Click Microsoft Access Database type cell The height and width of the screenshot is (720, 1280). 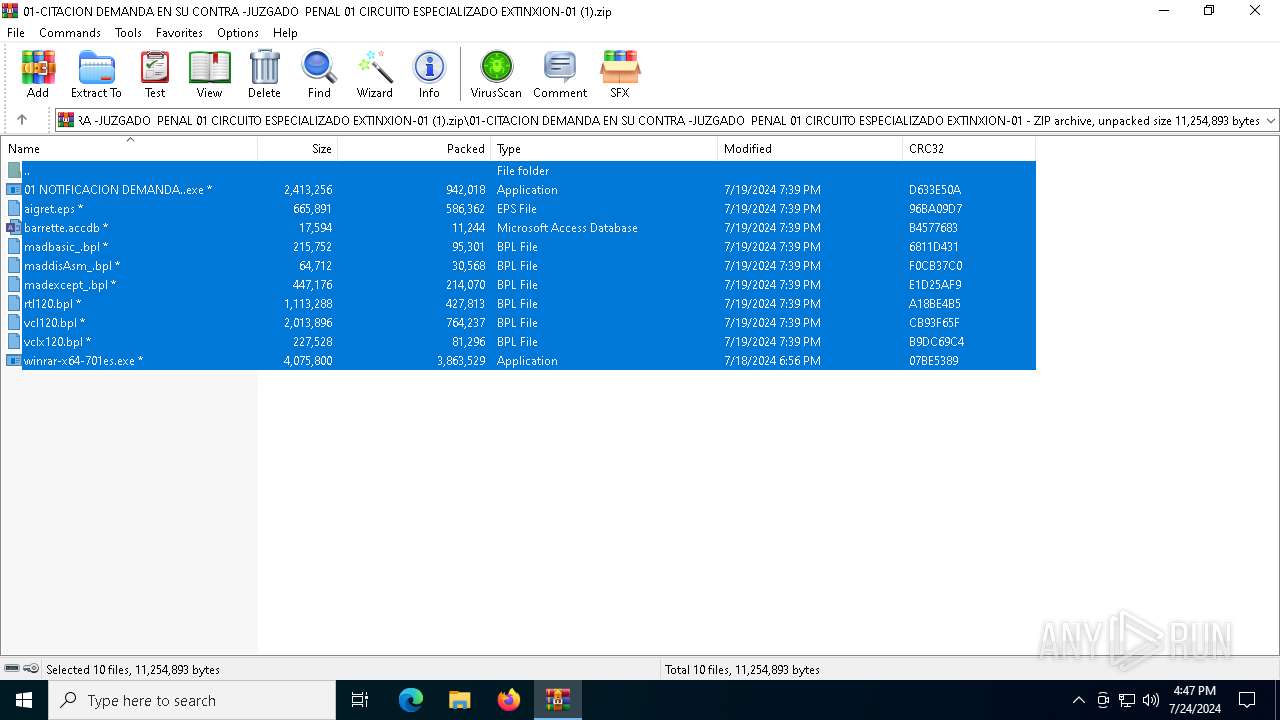(x=567, y=228)
